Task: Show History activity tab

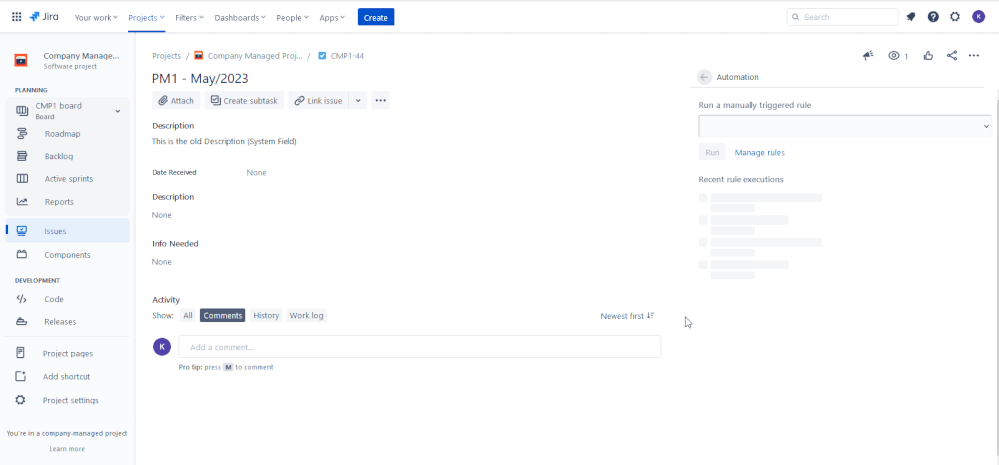Action: click(266, 315)
